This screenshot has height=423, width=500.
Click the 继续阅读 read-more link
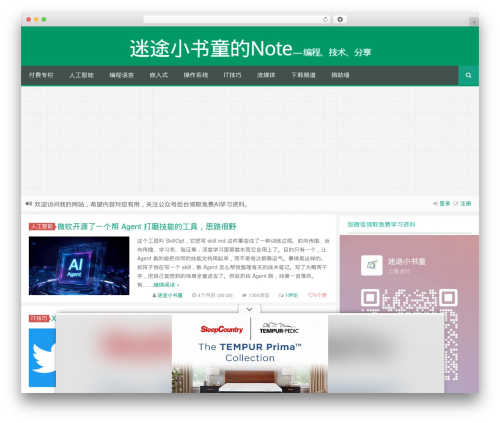coord(166,285)
